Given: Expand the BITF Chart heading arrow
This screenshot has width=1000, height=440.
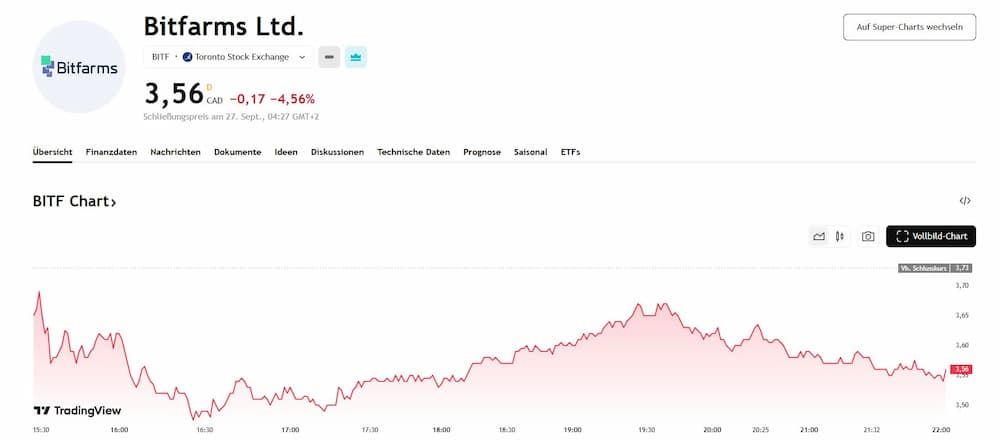Looking at the screenshot, I should tap(113, 202).
